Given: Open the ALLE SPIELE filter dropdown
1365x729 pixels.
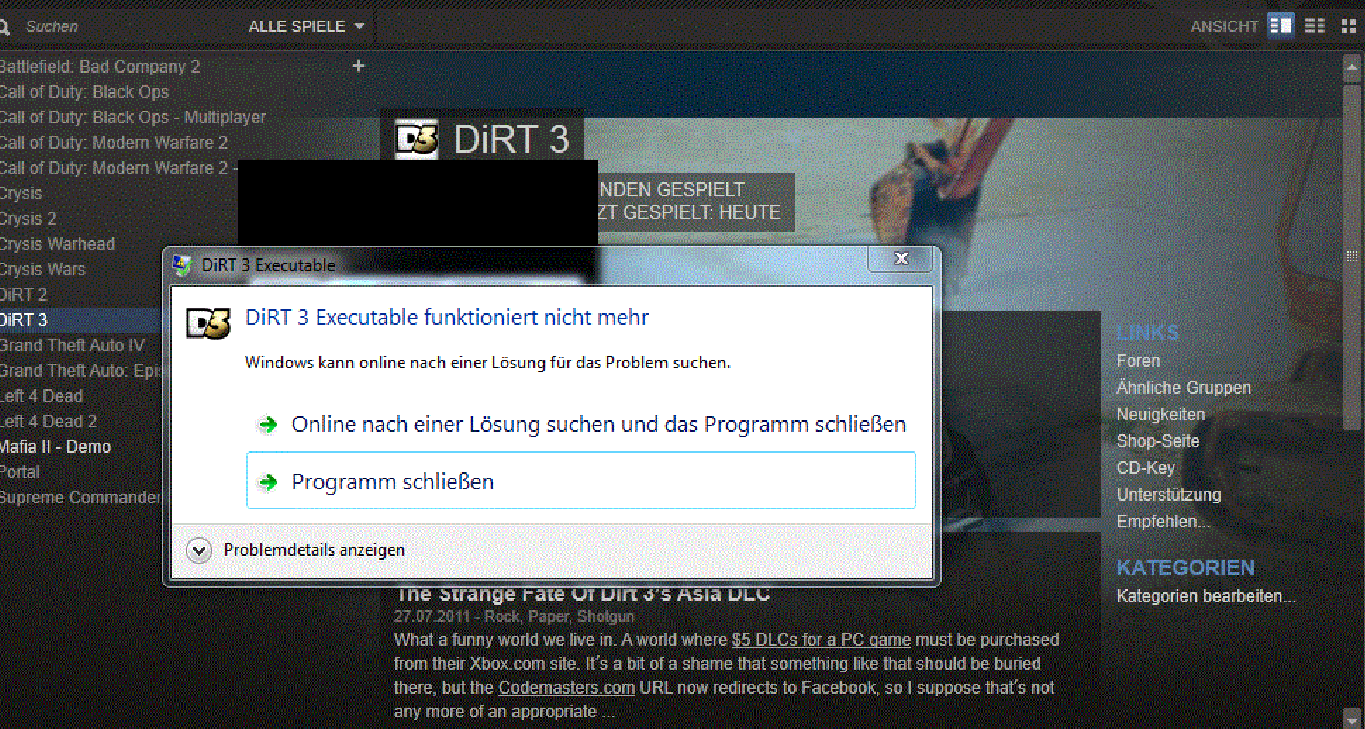Looking at the screenshot, I should point(307,27).
